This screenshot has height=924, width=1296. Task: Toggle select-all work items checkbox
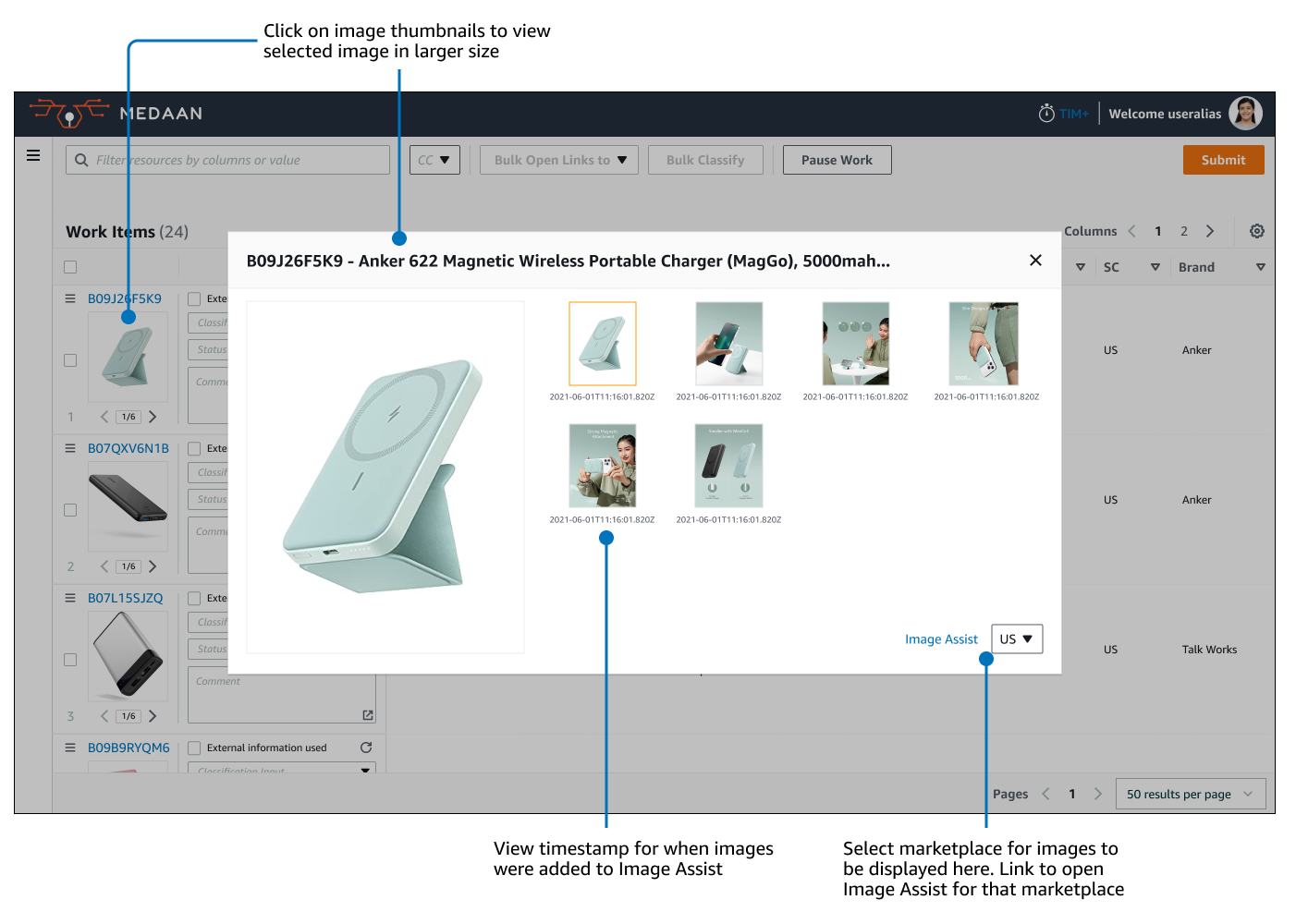point(70,267)
